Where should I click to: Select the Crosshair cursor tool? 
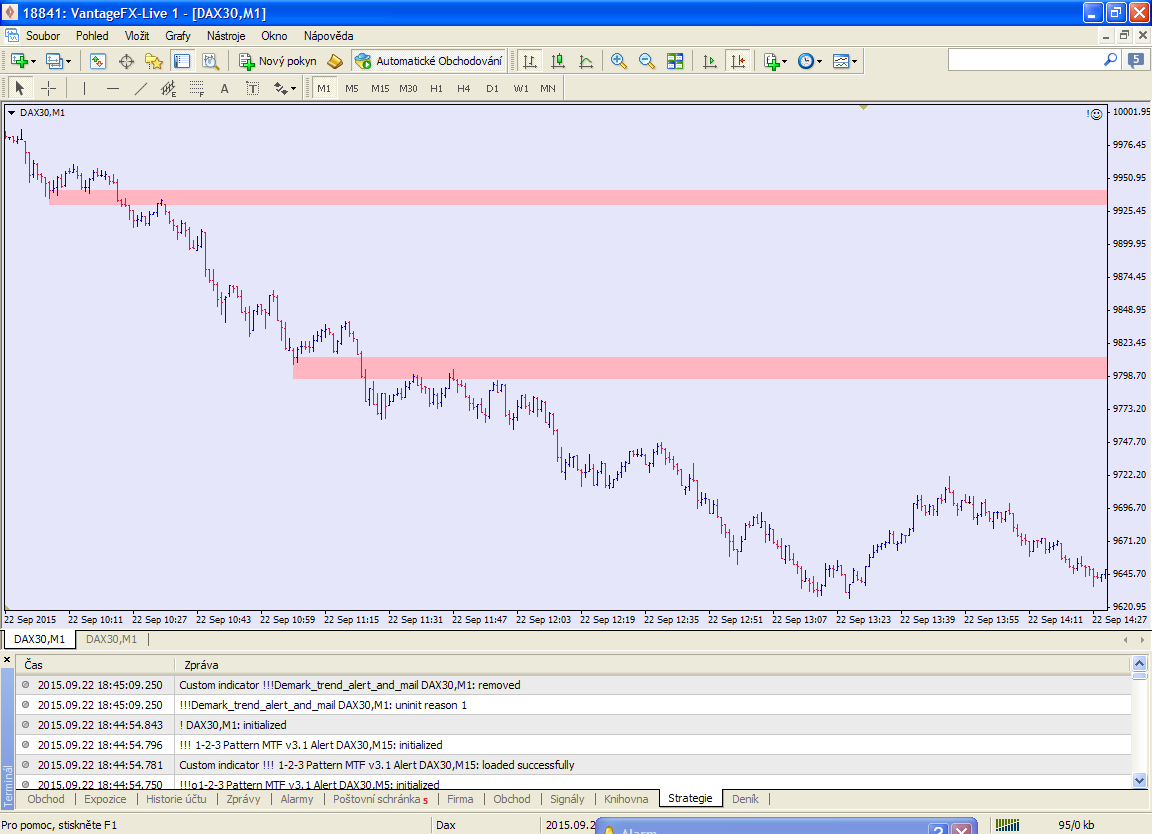pos(48,88)
